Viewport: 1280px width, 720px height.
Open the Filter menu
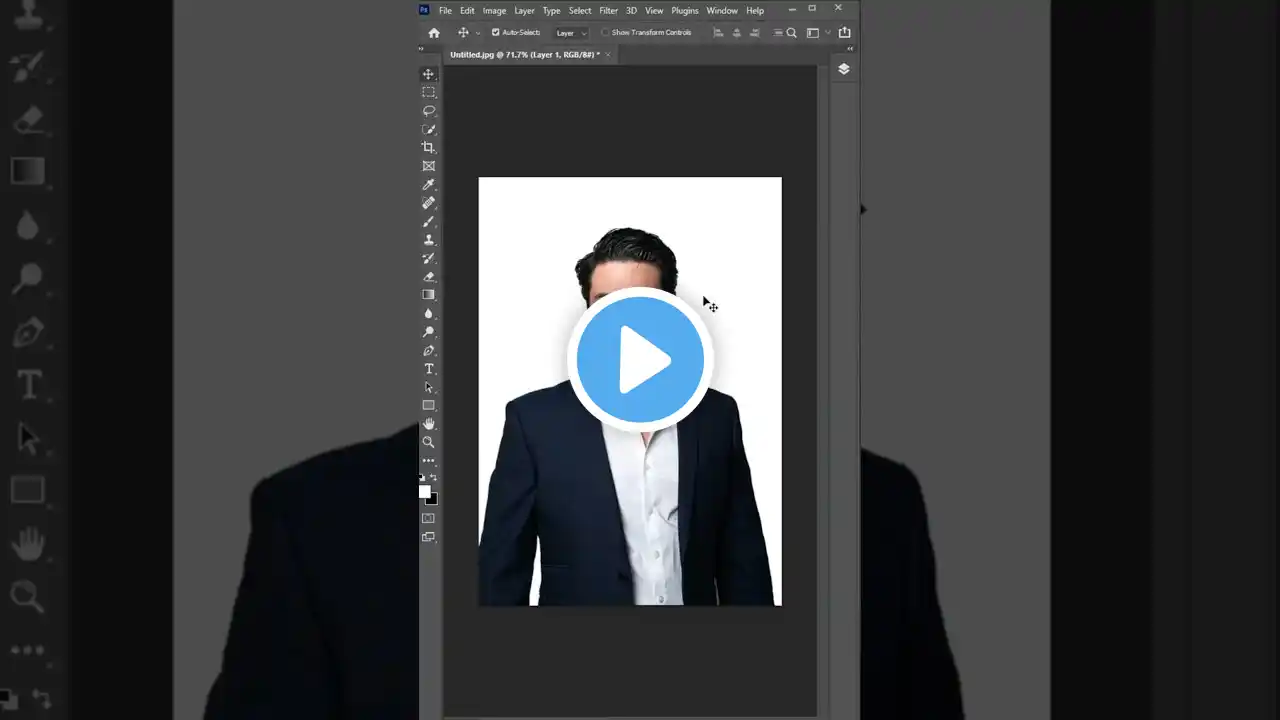(608, 11)
